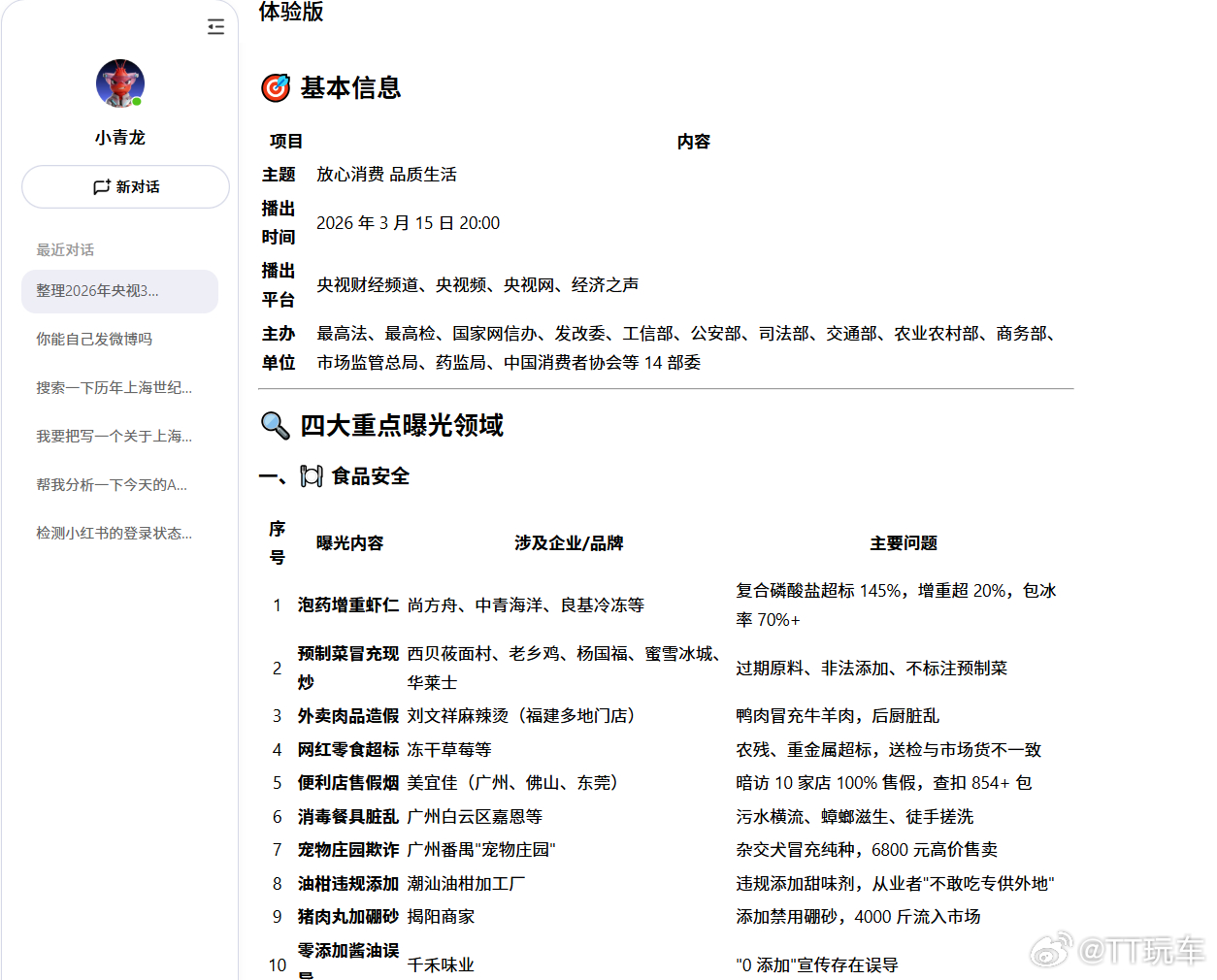Click the 主要问题 column header
The height and width of the screenshot is (980, 1217).
pos(904,543)
